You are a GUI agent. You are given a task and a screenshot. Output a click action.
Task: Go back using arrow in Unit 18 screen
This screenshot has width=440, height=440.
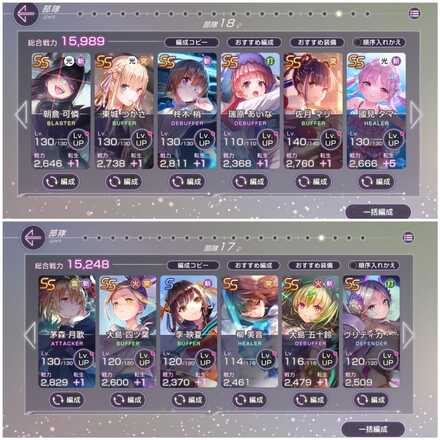coord(26,14)
